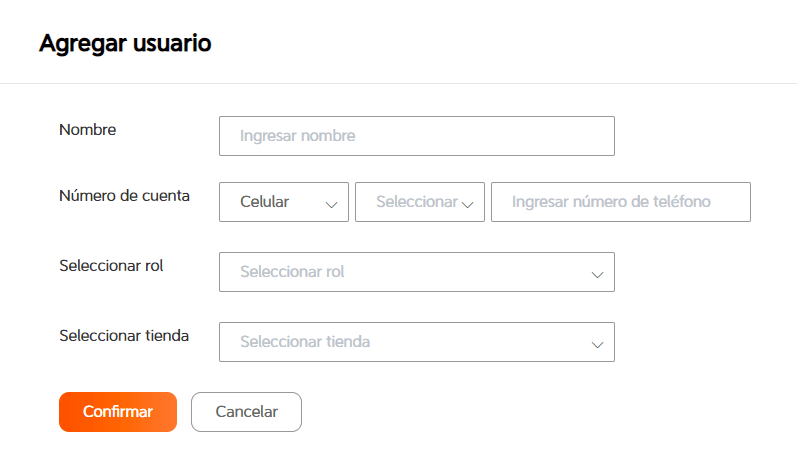Click the Nombre field label
Screen dimensions: 797x464
88,130
